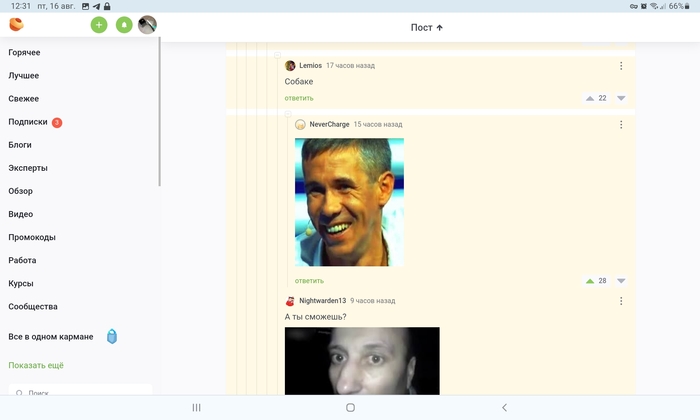
Task: Open NeverCharge username link
Action: point(329,125)
